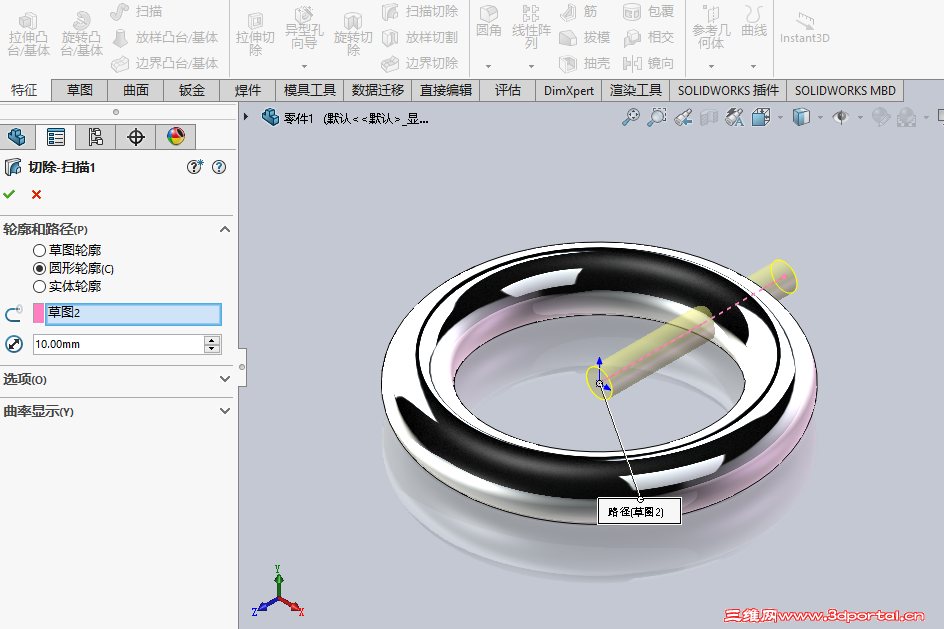
Task: Switch to the Surfaces (曲面) tab
Action: coord(136,90)
